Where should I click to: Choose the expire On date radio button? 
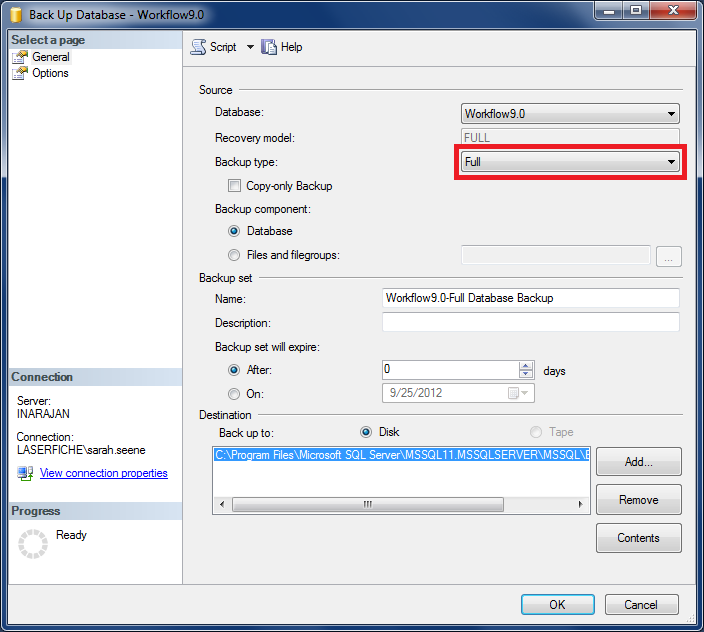235,394
